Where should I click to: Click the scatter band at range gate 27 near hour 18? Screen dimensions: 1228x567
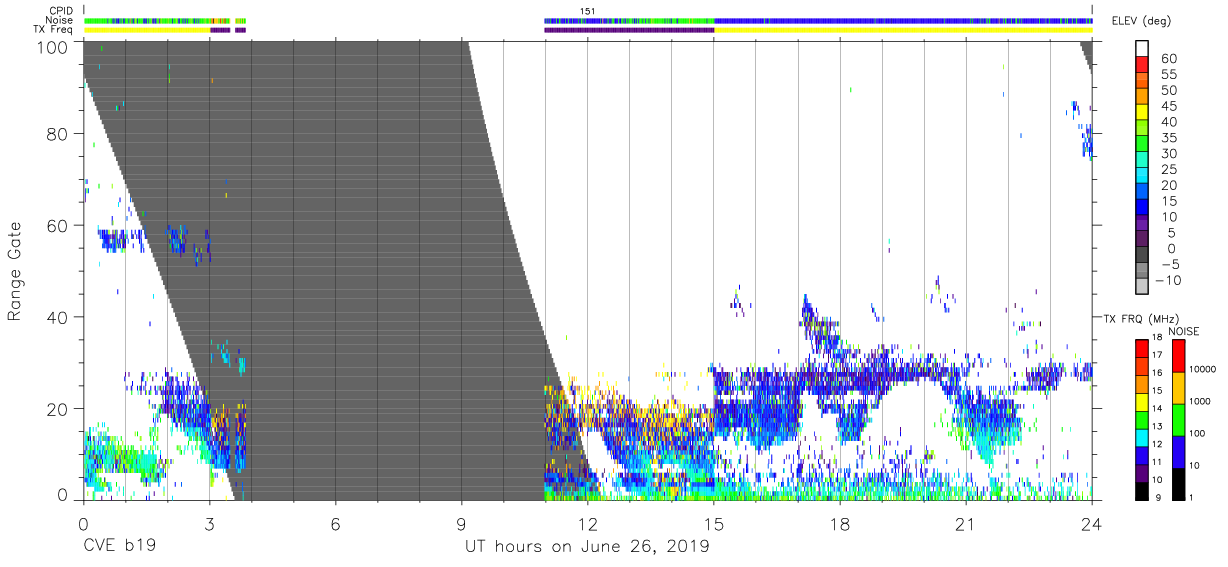tap(839, 376)
